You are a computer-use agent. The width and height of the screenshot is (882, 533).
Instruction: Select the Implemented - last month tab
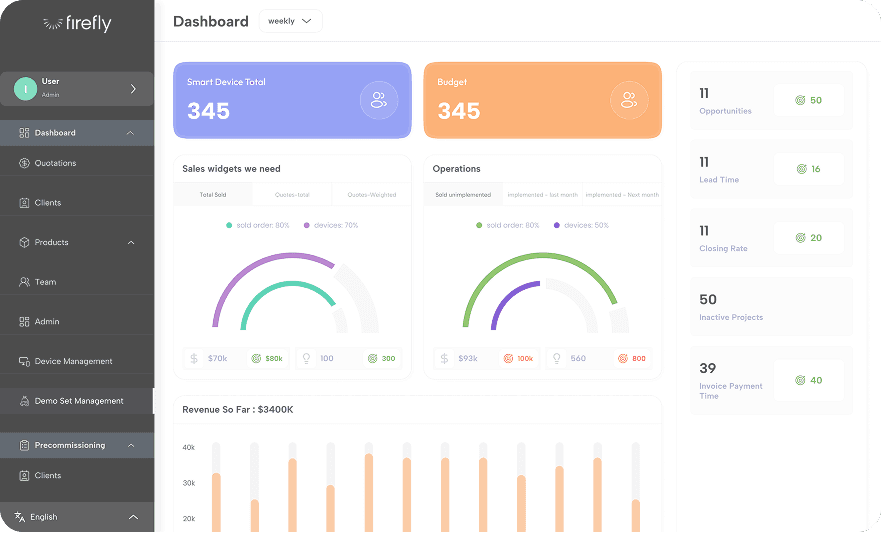pos(542,195)
